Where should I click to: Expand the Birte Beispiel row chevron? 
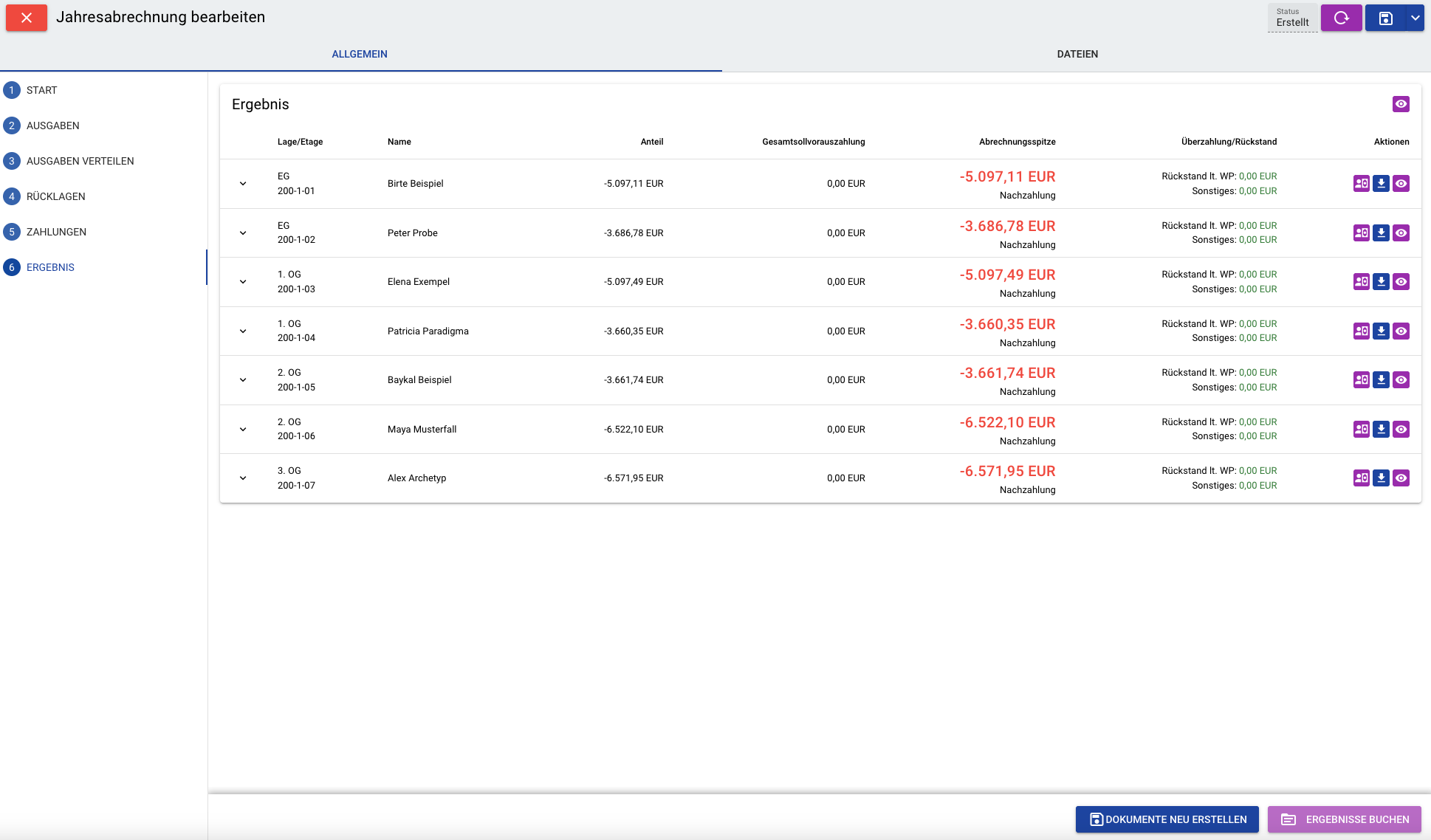tap(243, 184)
